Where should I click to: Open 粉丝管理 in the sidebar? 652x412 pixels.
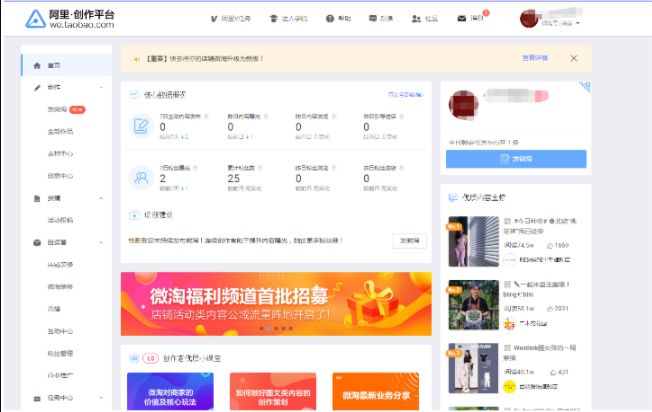click(x=60, y=353)
